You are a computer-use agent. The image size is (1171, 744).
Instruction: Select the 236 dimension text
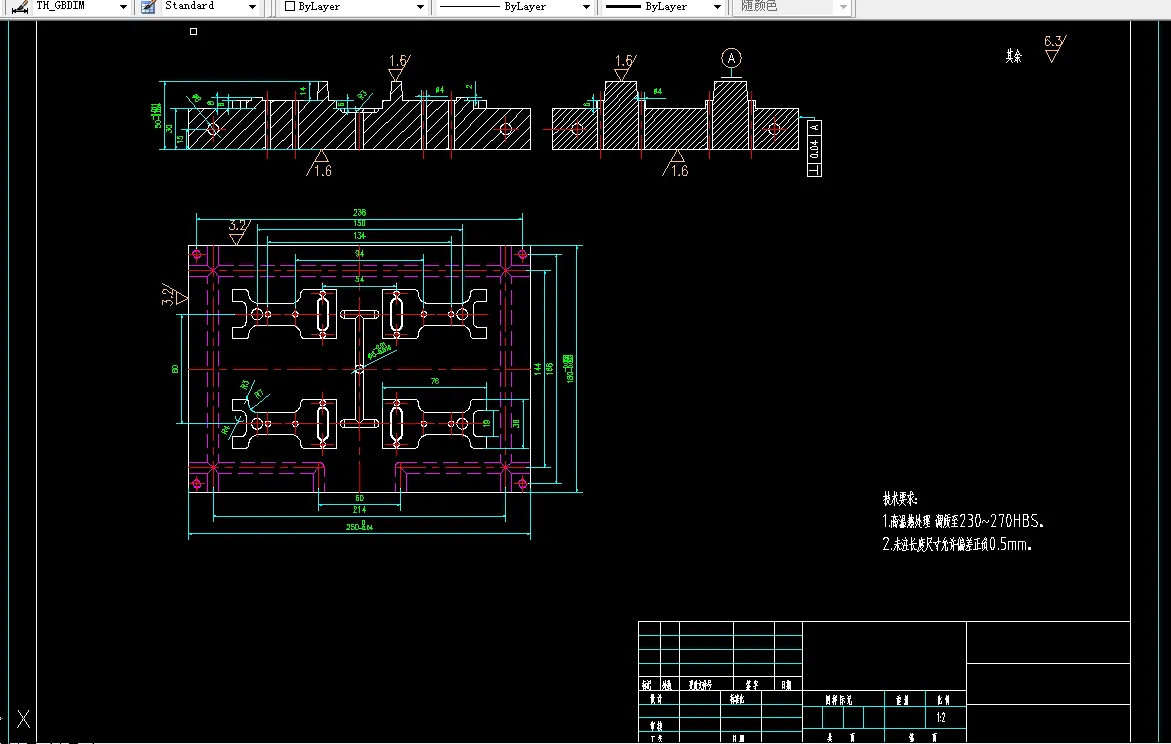click(x=359, y=213)
